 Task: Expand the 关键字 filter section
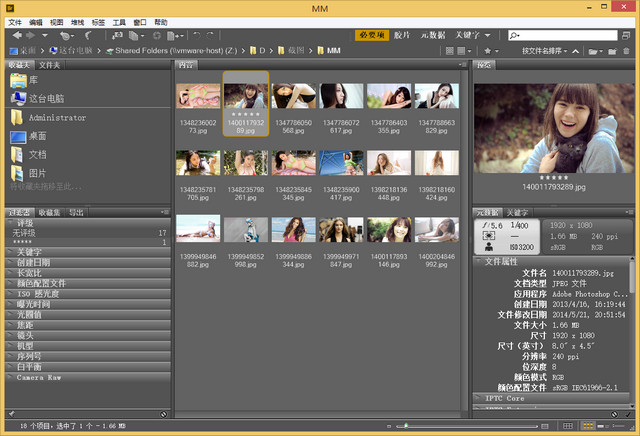(x=28, y=252)
